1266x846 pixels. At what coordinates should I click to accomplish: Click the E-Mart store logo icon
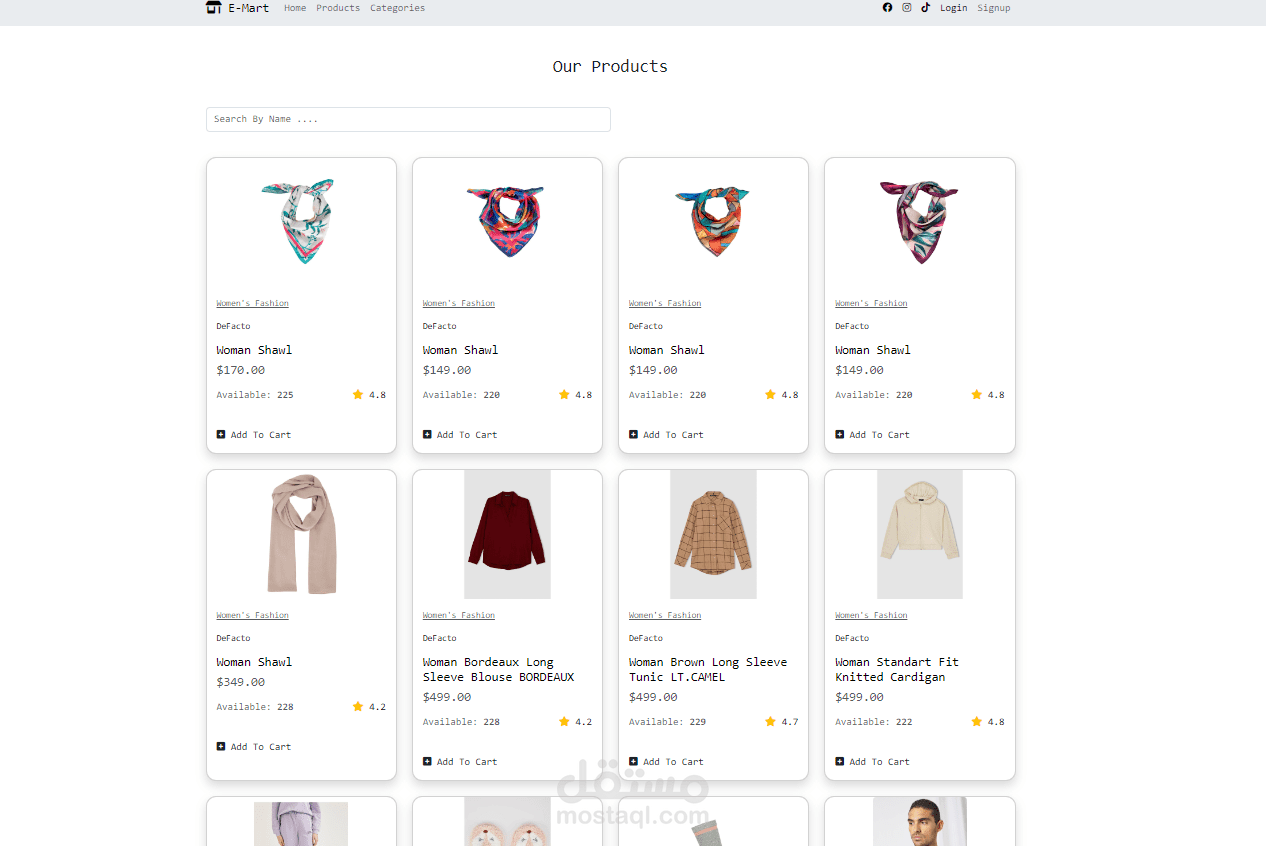pos(213,8)
